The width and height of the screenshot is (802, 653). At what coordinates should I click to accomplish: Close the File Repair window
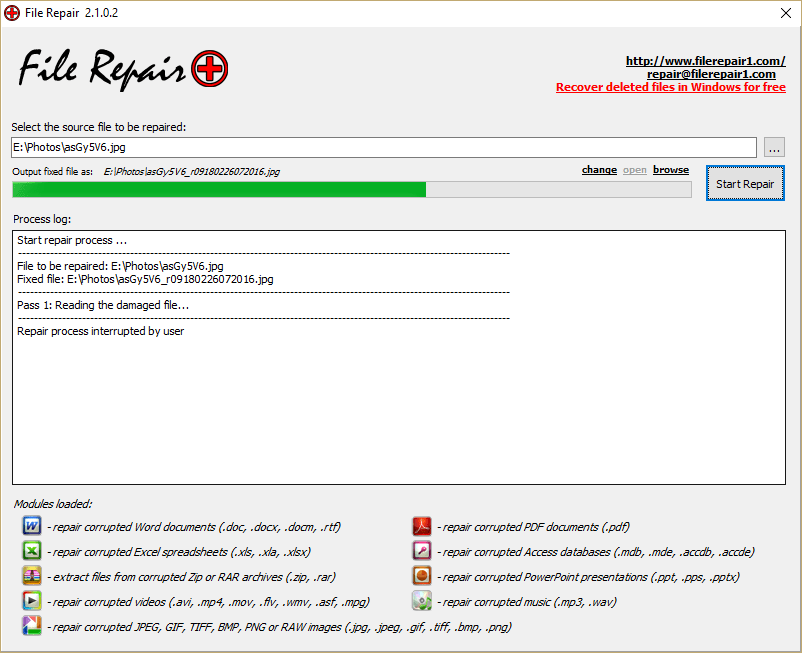coord(786,13)
